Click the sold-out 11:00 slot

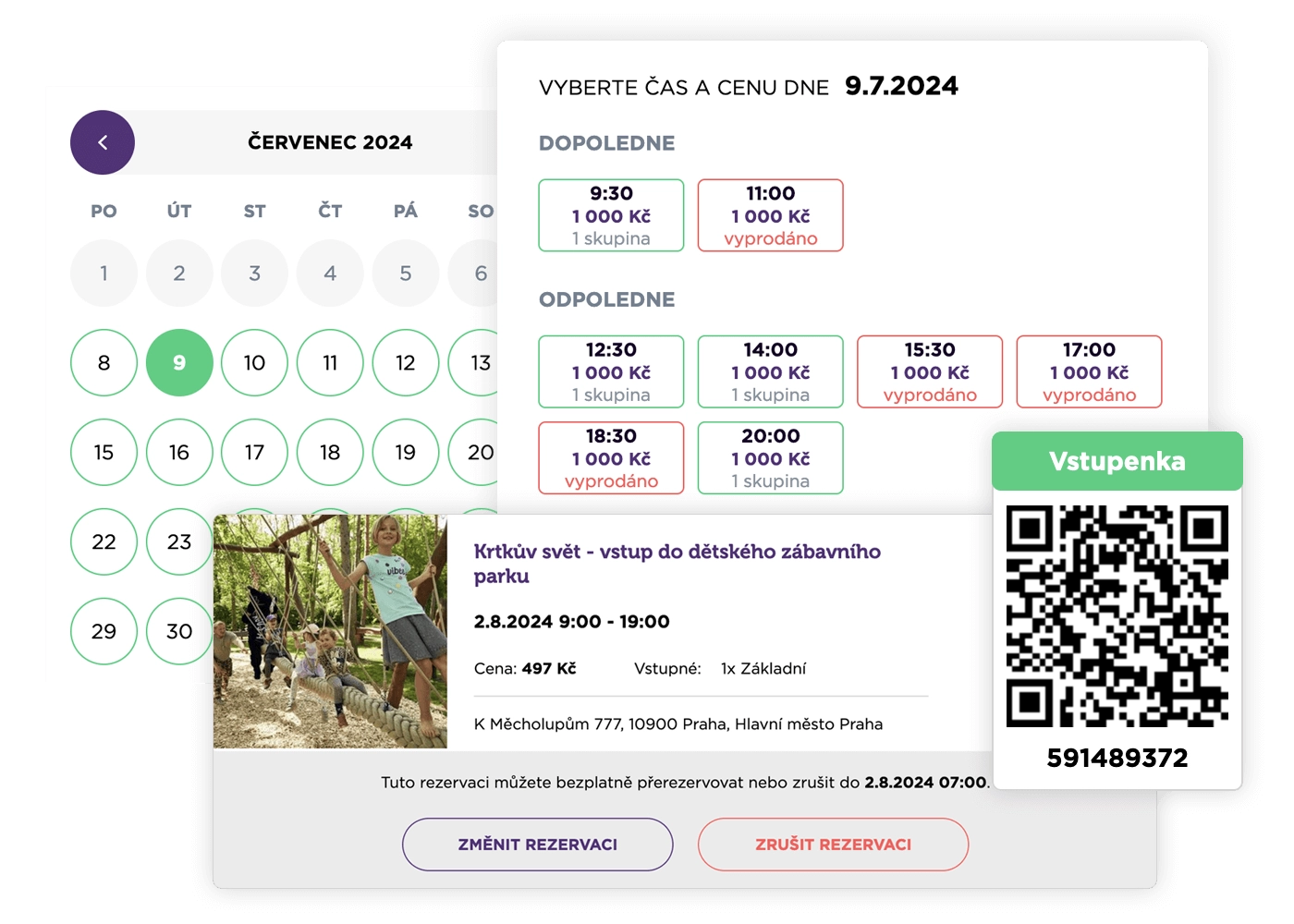770,214
